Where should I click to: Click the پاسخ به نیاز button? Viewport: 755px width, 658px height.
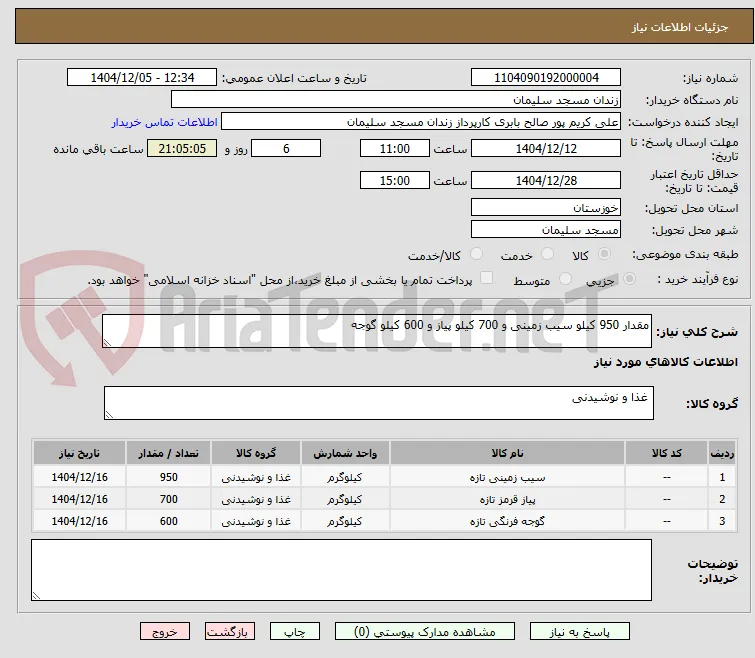(580, 632)
